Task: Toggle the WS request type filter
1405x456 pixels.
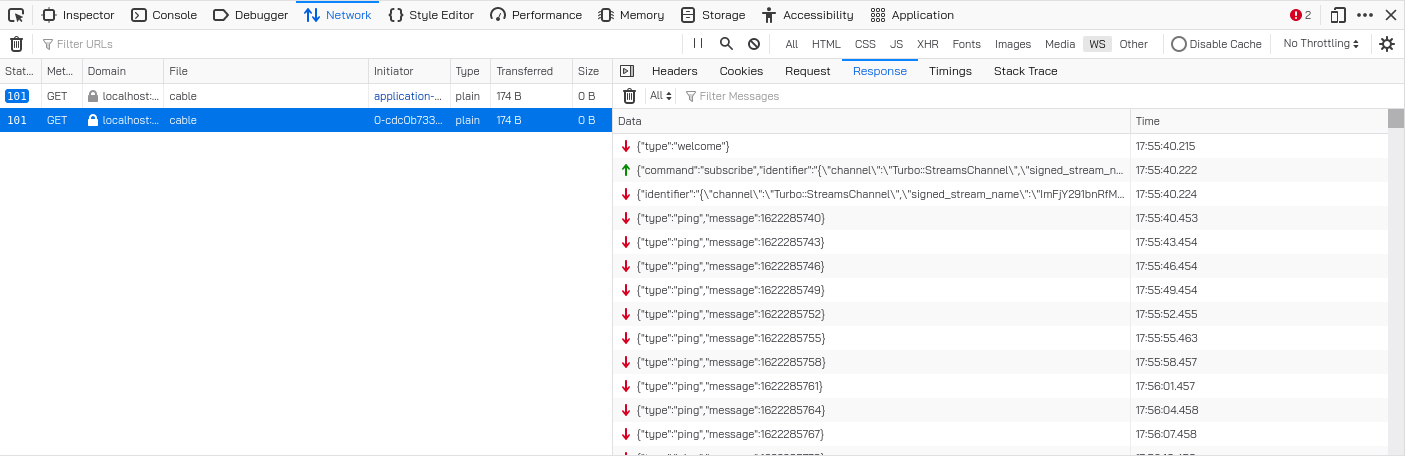Action: point(1097,44)
